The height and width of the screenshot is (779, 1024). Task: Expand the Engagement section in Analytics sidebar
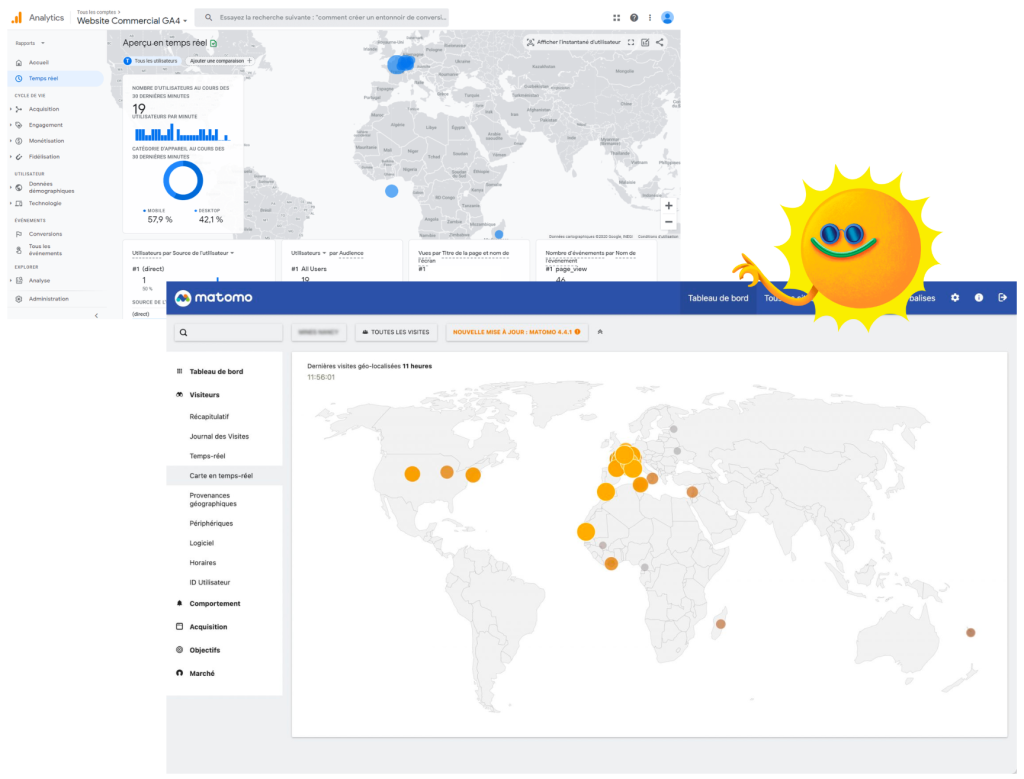10,125
